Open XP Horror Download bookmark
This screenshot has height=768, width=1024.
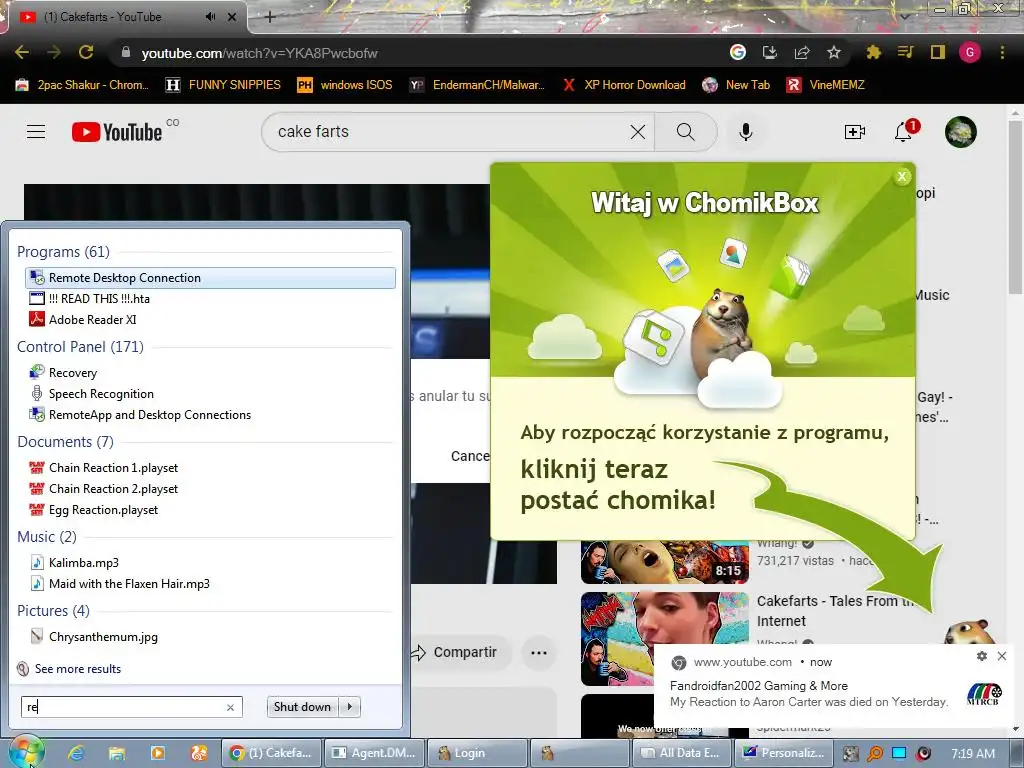pyautogui.click(x=624, y=85)
